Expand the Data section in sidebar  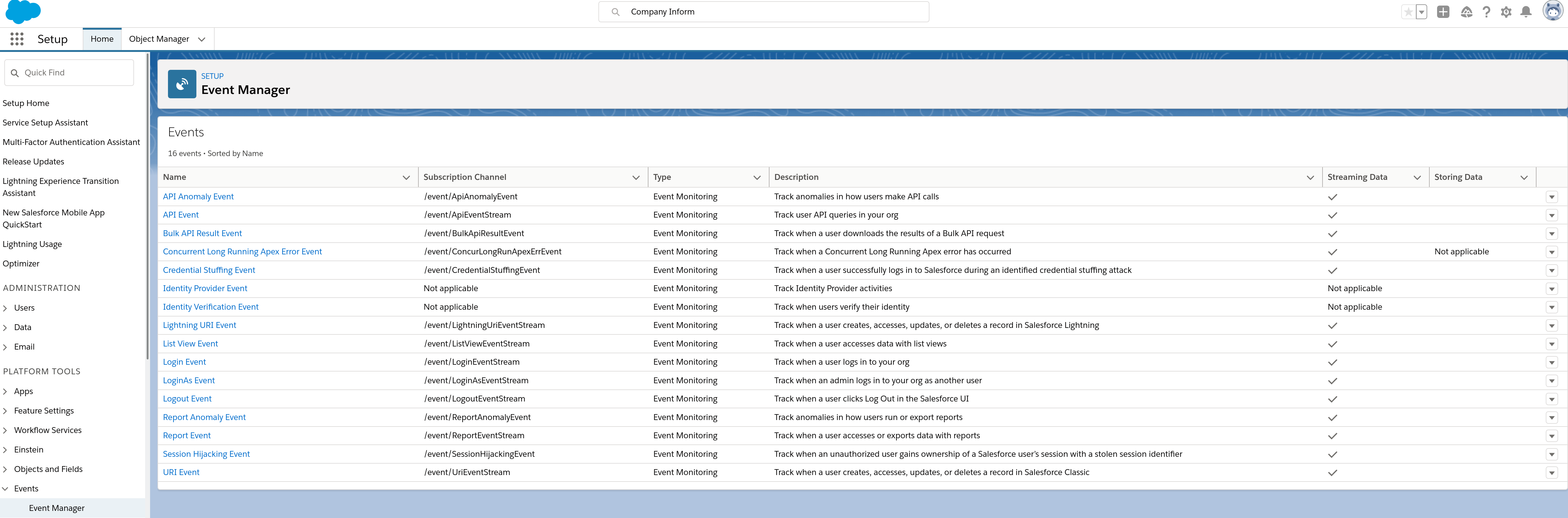5,328
